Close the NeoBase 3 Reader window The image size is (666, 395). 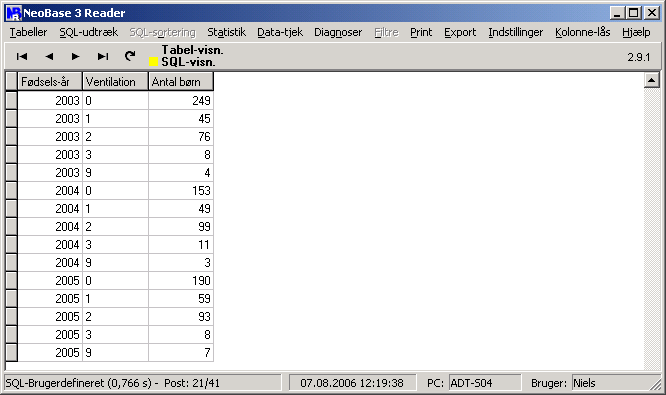(652, 13)
